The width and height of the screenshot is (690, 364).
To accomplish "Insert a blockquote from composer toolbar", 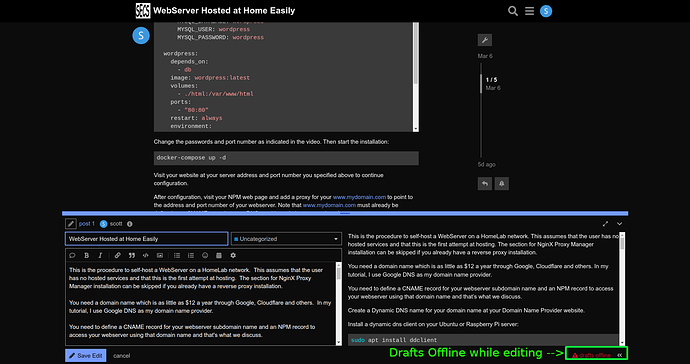I will coord(132,255).
